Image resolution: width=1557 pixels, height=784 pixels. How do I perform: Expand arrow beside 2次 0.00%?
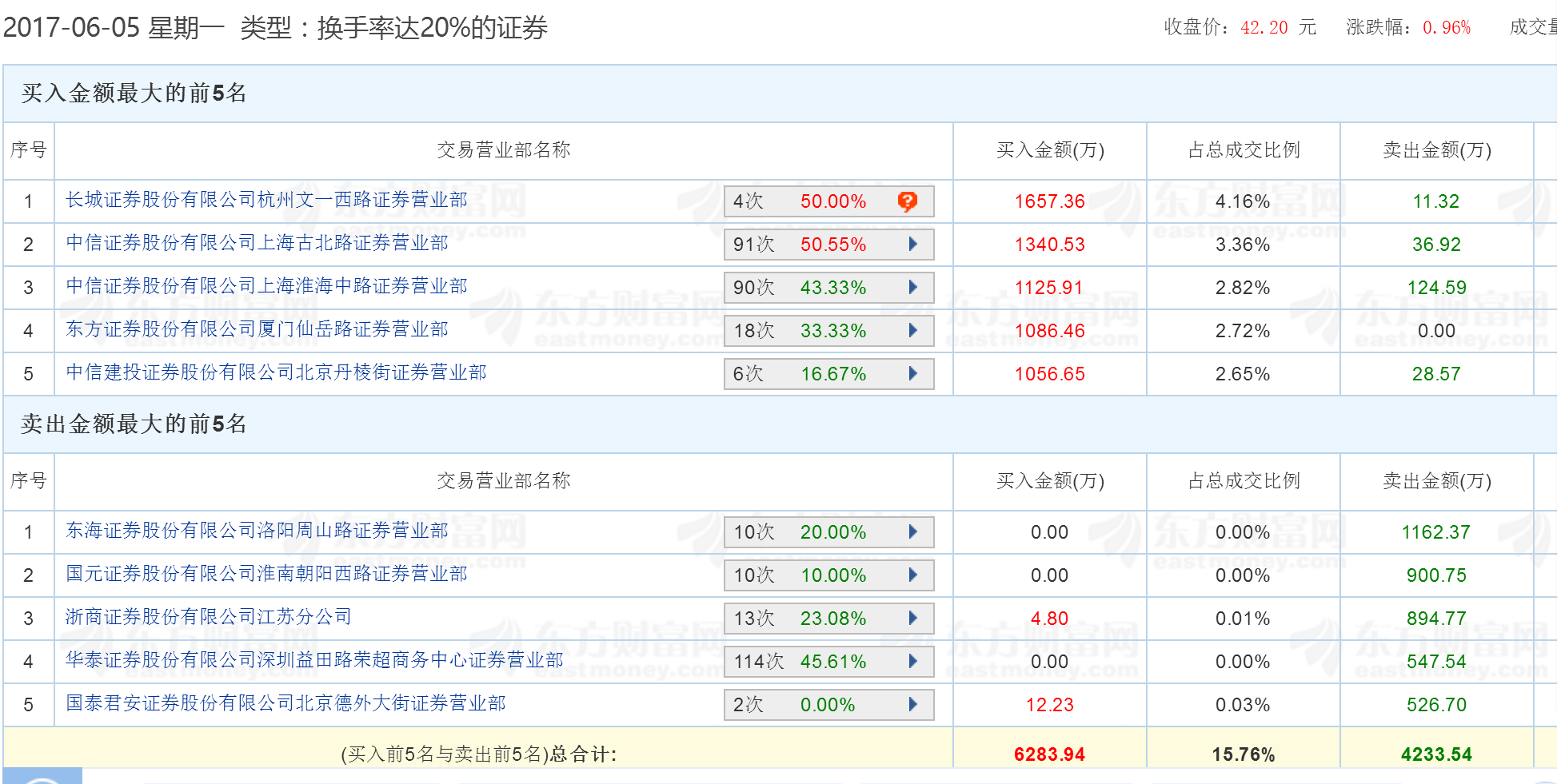(x=913, y=705)
